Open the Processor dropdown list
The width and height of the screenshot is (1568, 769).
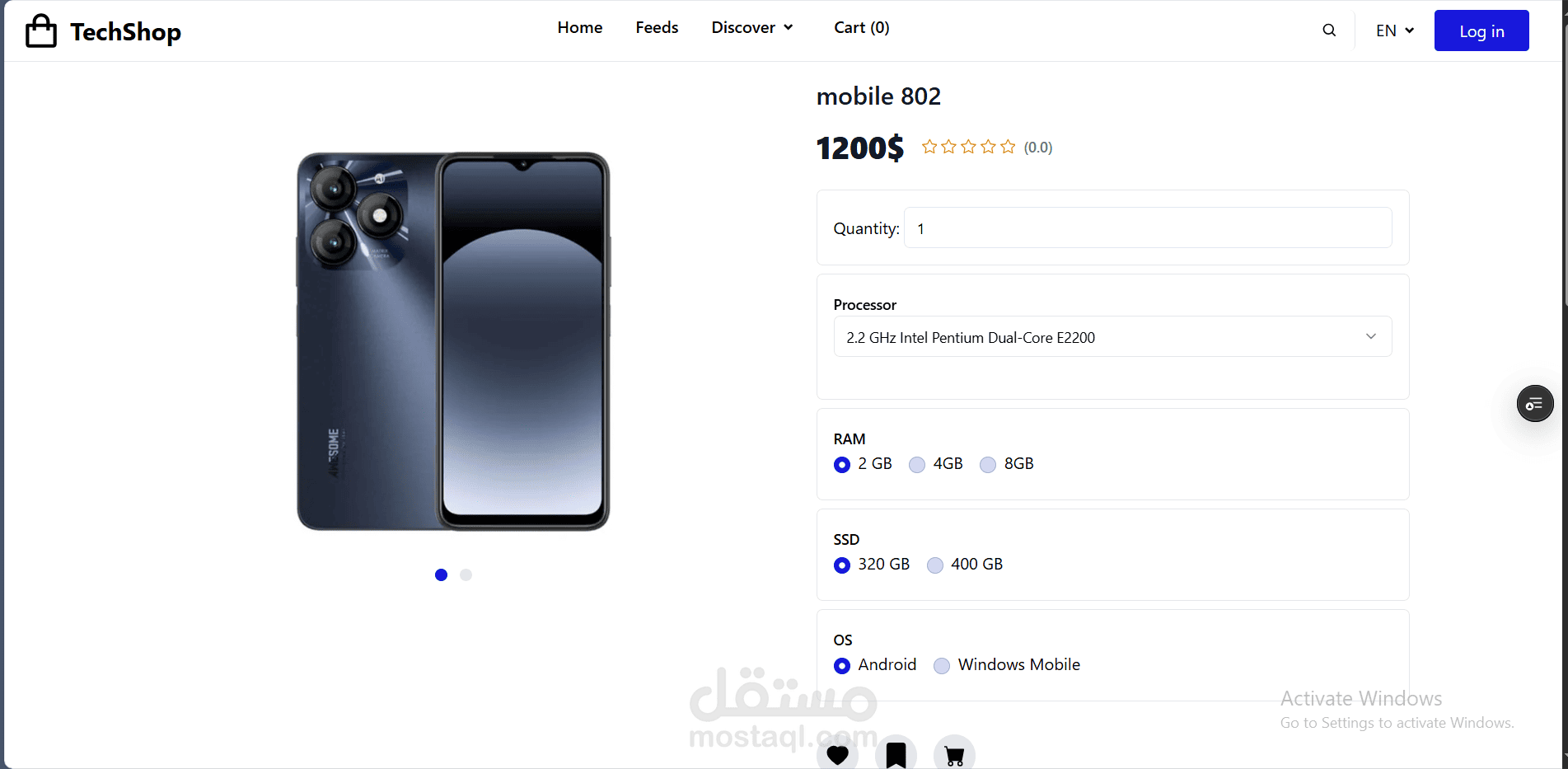pos(1112,336)
